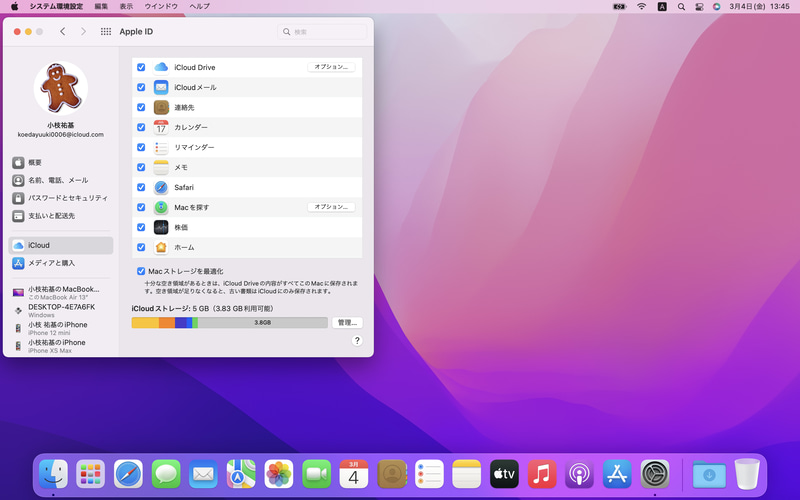Click the iCloud storage usage bar
The width and height of the screenshot is (800, 500).
[x=230, y=322]
